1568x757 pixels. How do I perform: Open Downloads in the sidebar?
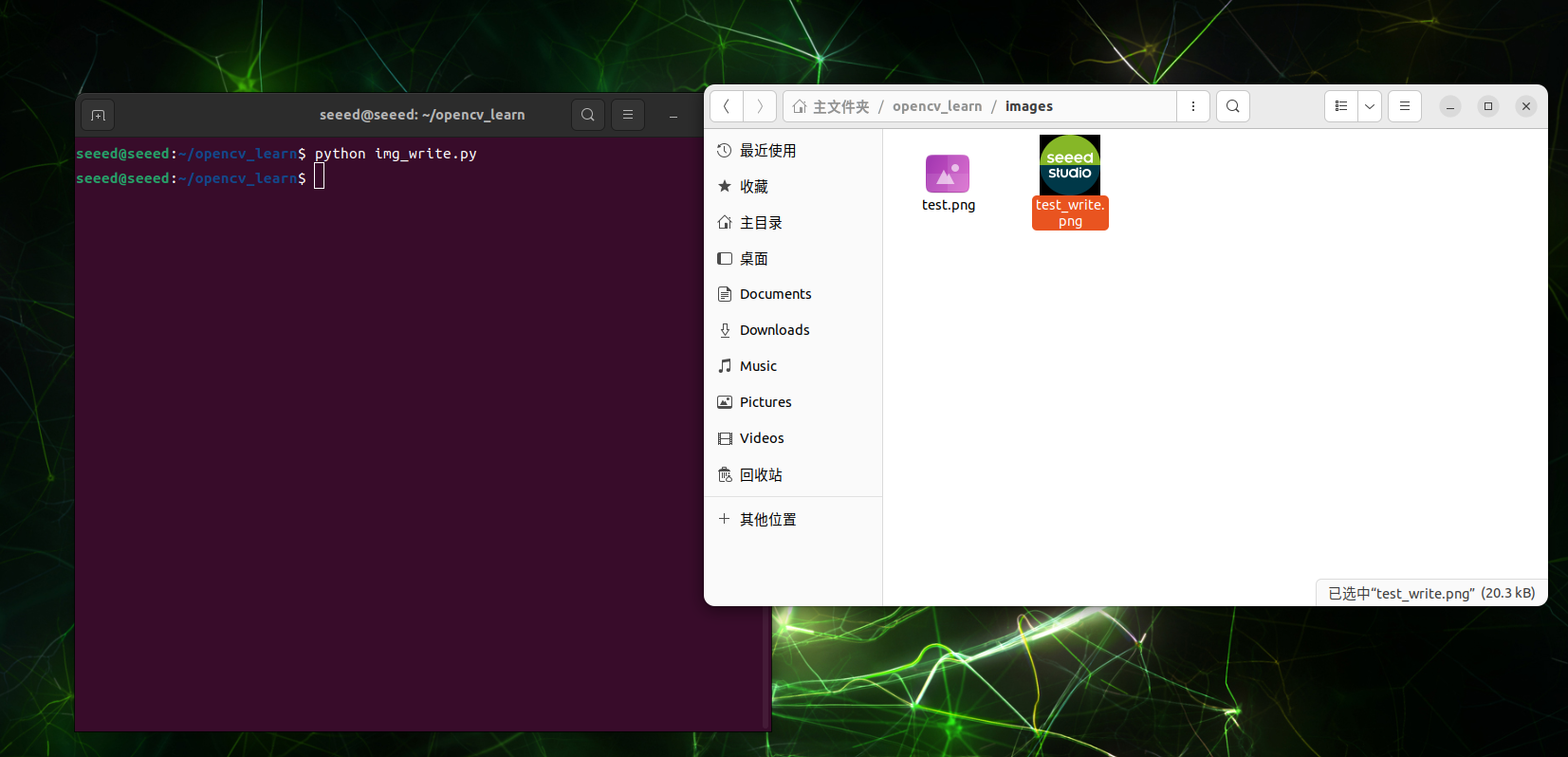793,330
